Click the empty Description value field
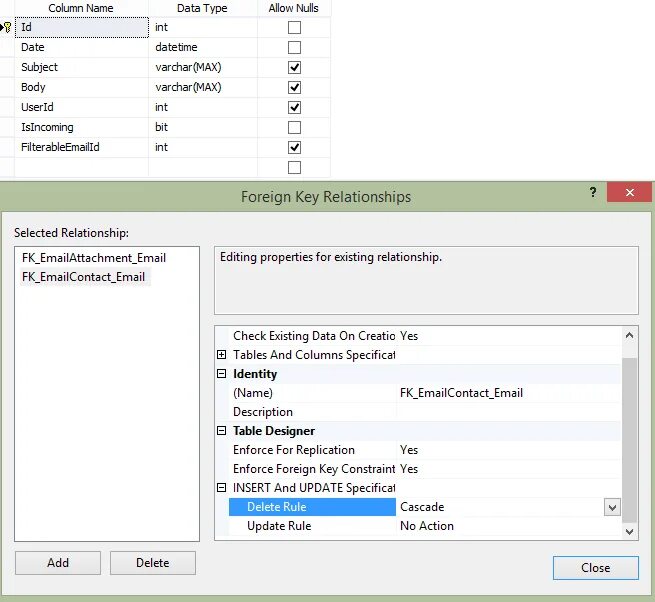 tap(508, 412)
